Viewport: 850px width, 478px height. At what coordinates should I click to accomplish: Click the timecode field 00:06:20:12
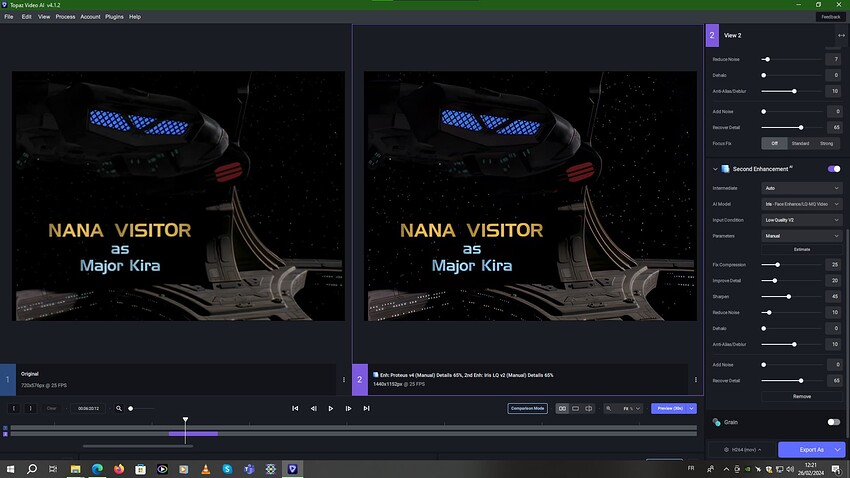[x=88, y=408]
